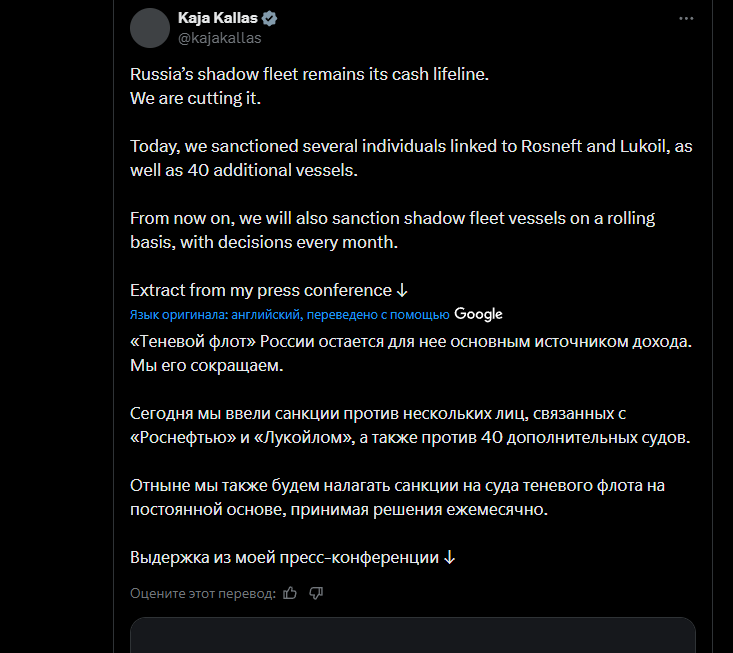Click "Extract from my press conference" line

pos(261,290)
